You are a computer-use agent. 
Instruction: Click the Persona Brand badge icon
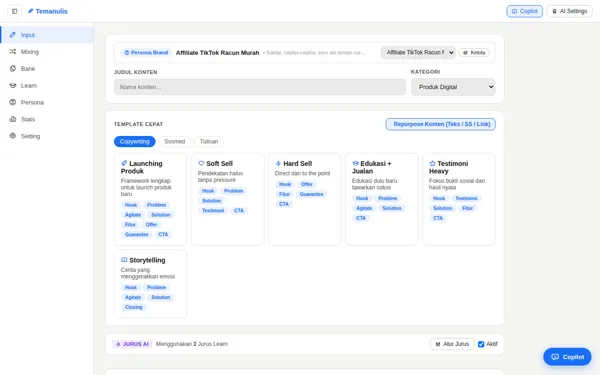127,53
